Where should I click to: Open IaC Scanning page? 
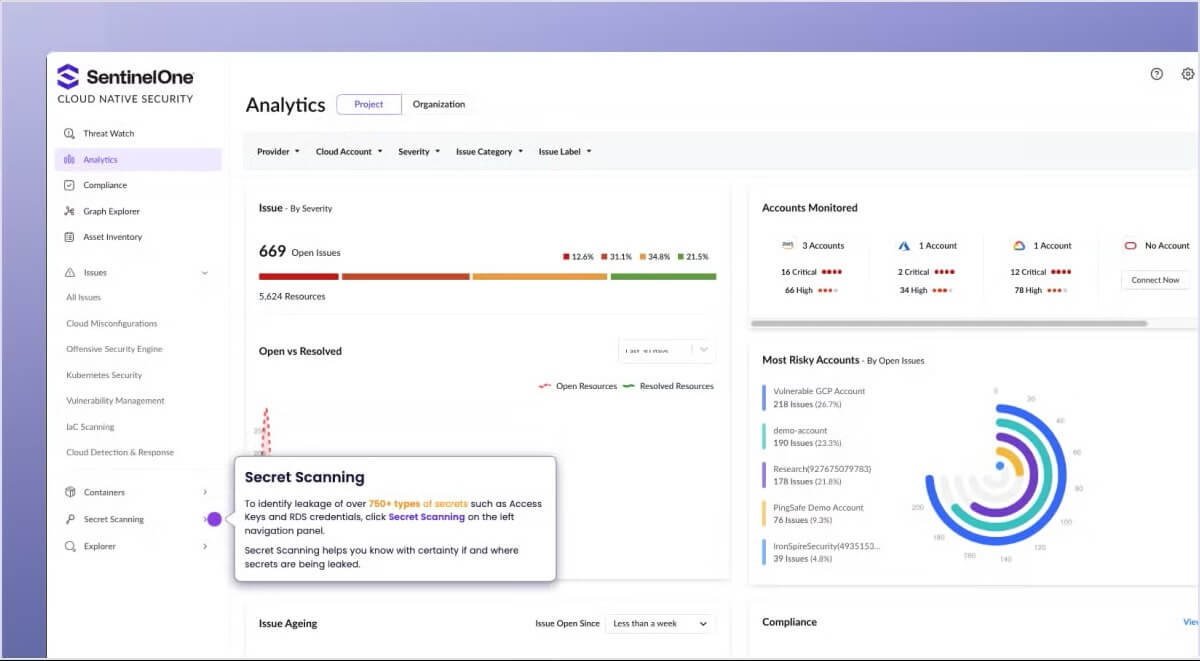tap(90, 427)
